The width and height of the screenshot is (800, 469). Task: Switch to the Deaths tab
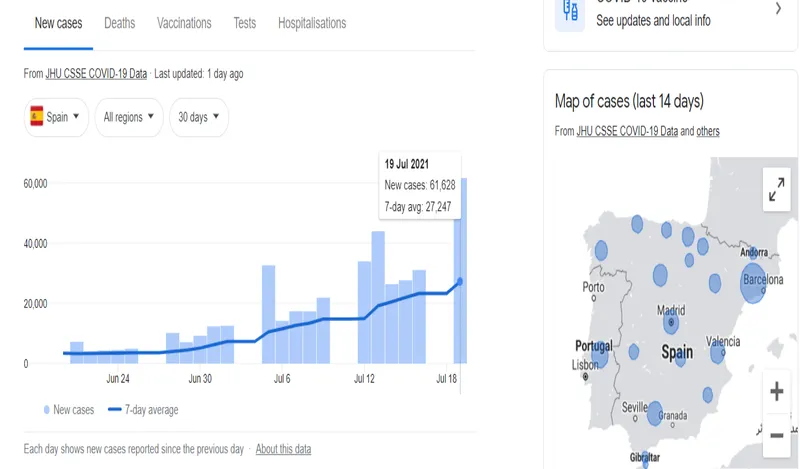pos(119,23)
